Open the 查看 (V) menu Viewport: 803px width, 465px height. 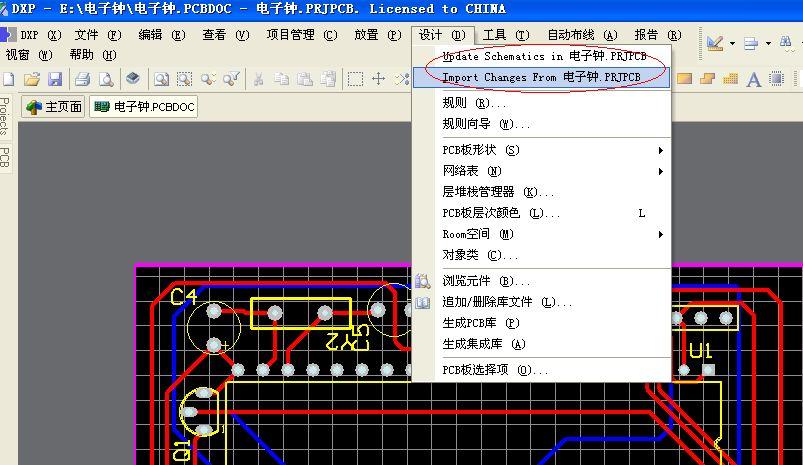(x=226, y=35)
